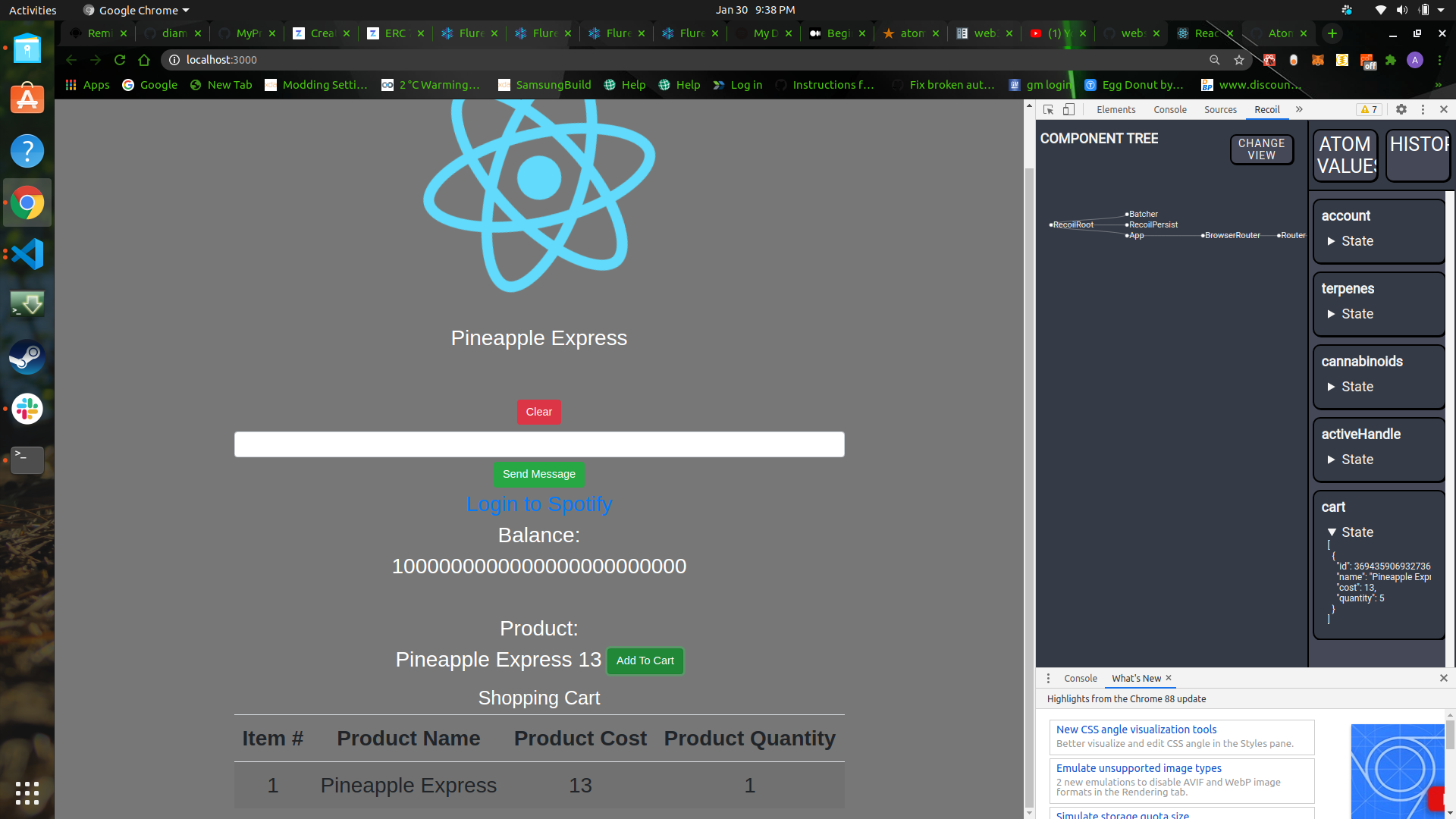Viewport: 1456px width, 819px height.
Task: Show more DevTools tabs chevron
Action: (x=1299, y=109)
